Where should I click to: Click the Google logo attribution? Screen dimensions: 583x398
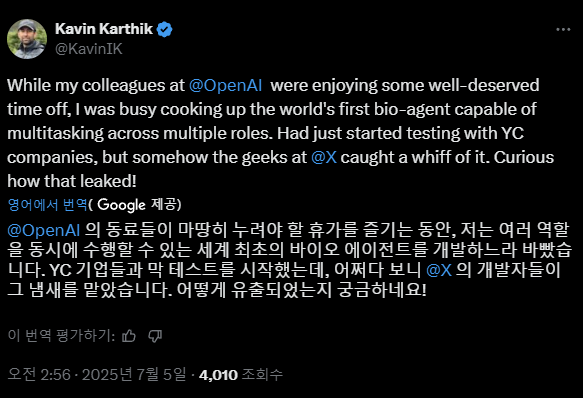[x=121, y=205]
